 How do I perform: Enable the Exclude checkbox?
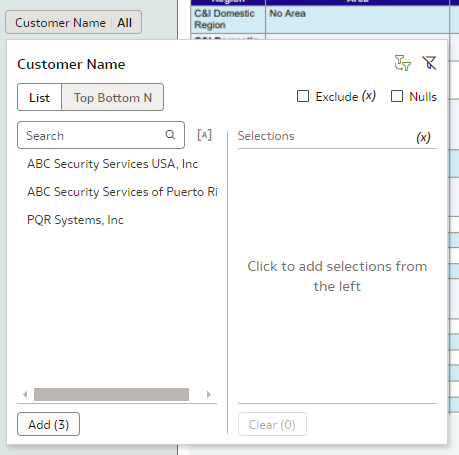(x=303, y=96)
